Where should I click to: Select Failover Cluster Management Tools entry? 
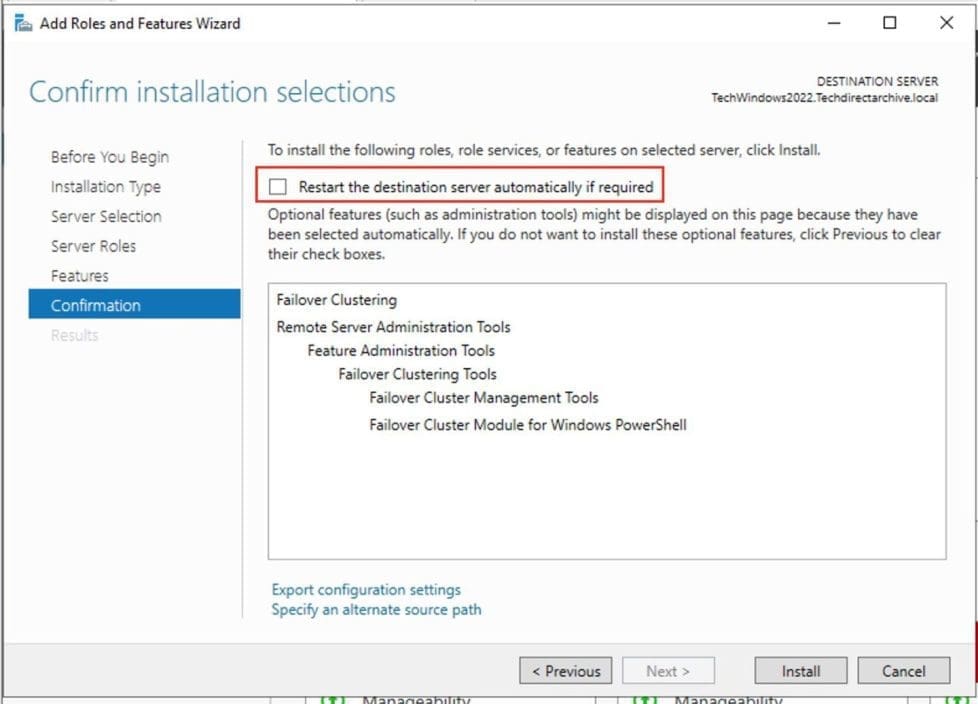tap(483, 398)
